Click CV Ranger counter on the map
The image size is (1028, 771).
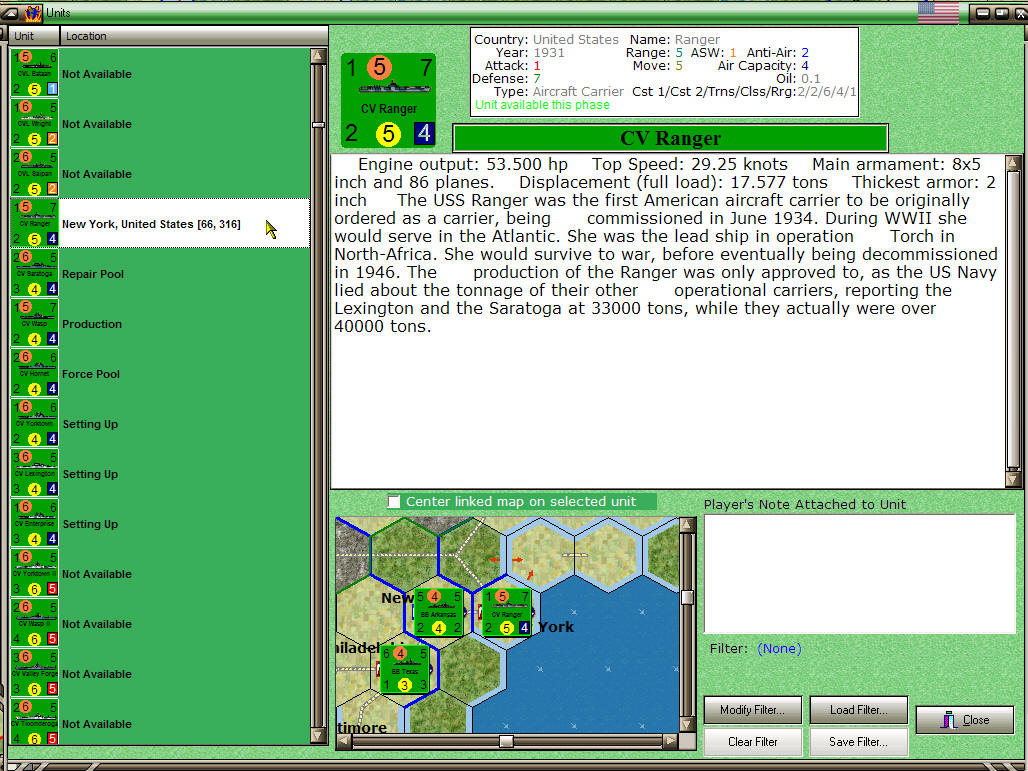click(506, 612)
